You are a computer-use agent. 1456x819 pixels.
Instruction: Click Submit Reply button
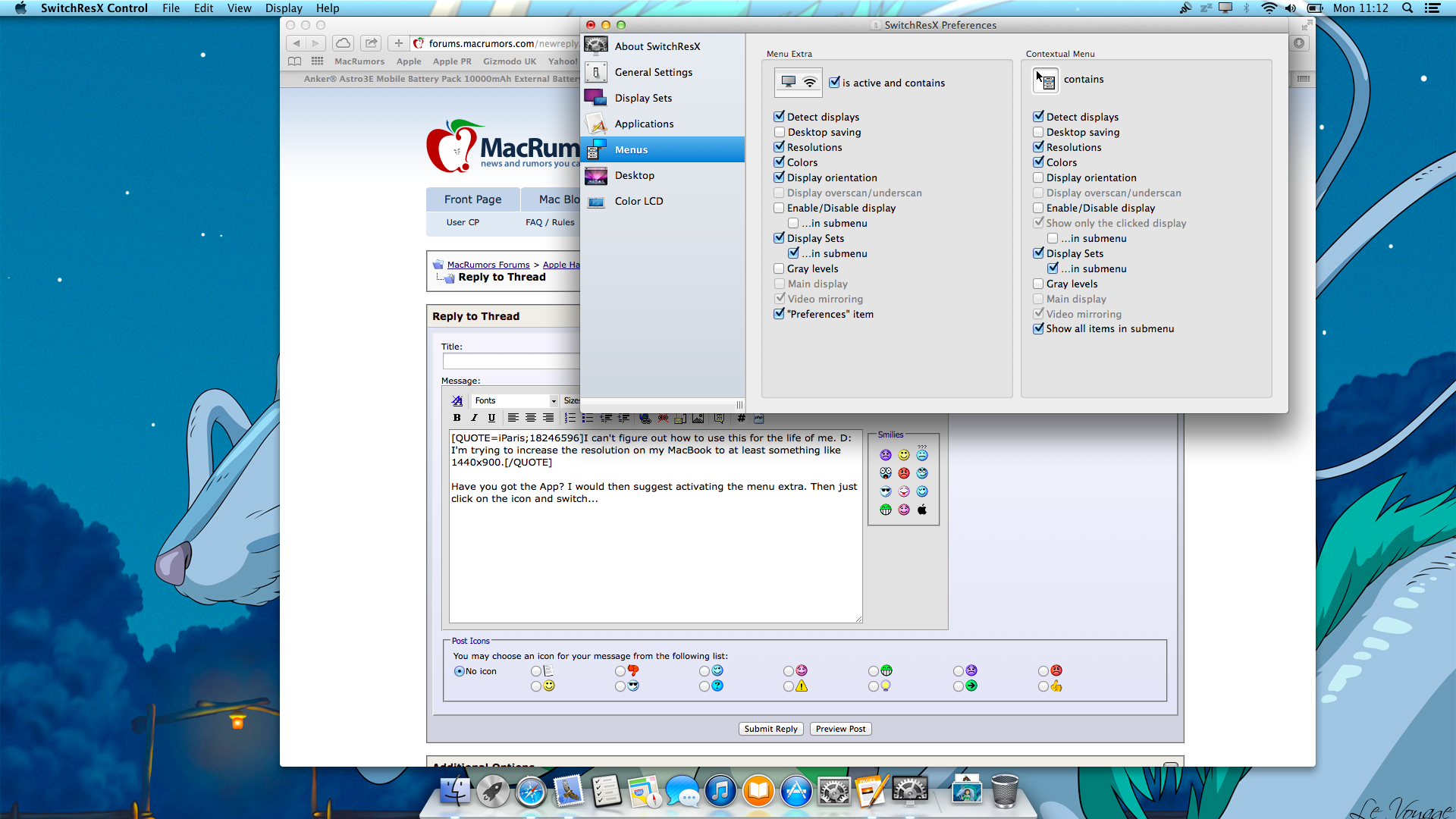point(770,729)
